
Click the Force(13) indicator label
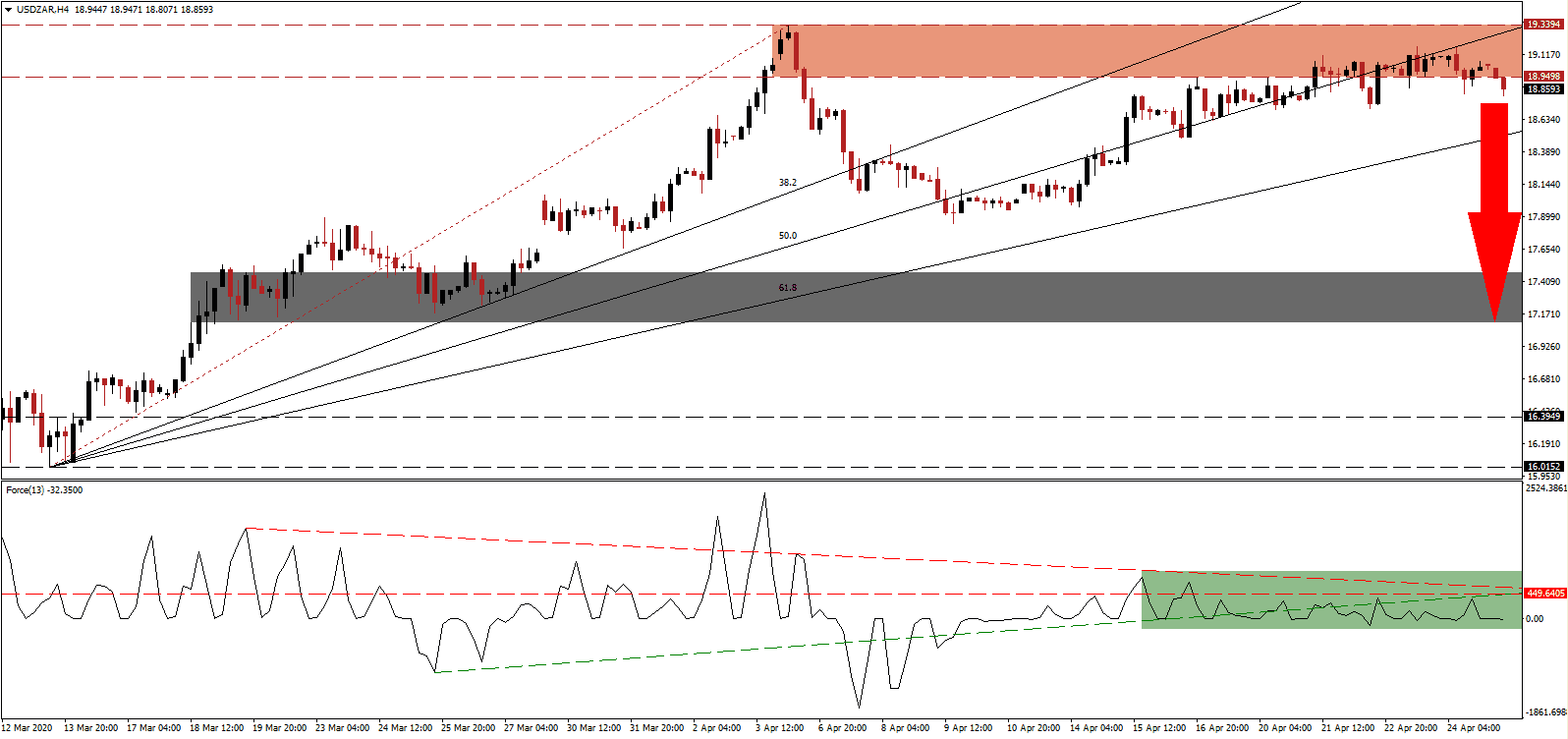[44, 490]
